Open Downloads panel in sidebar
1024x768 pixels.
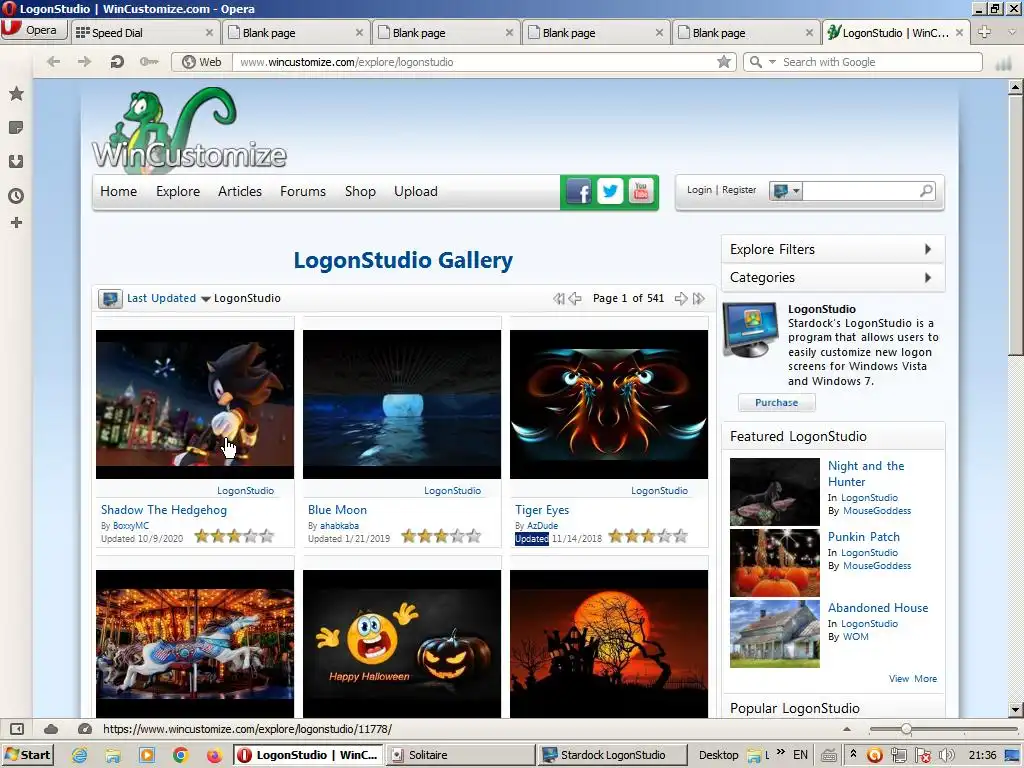pyautogui.click(x=16, y=161)
